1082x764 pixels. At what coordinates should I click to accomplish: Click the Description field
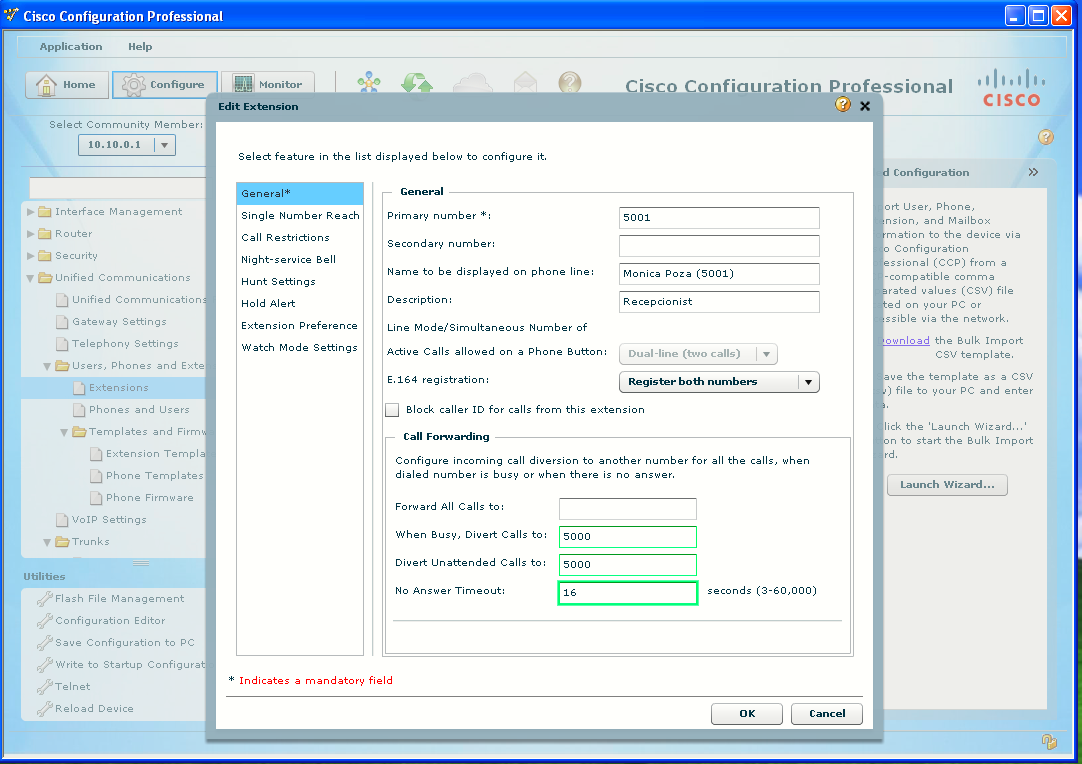(719, 302)
